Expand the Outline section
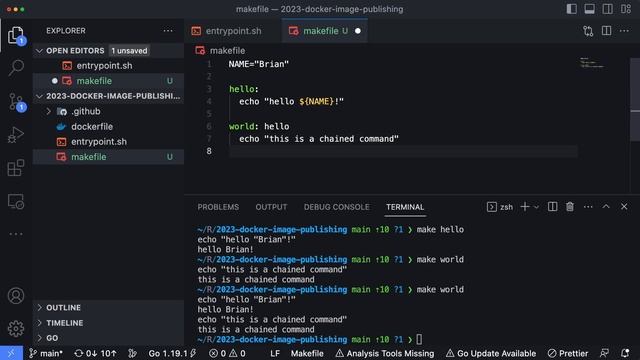The width and height of the screenshot is (640, 360). tap(108, 307)
